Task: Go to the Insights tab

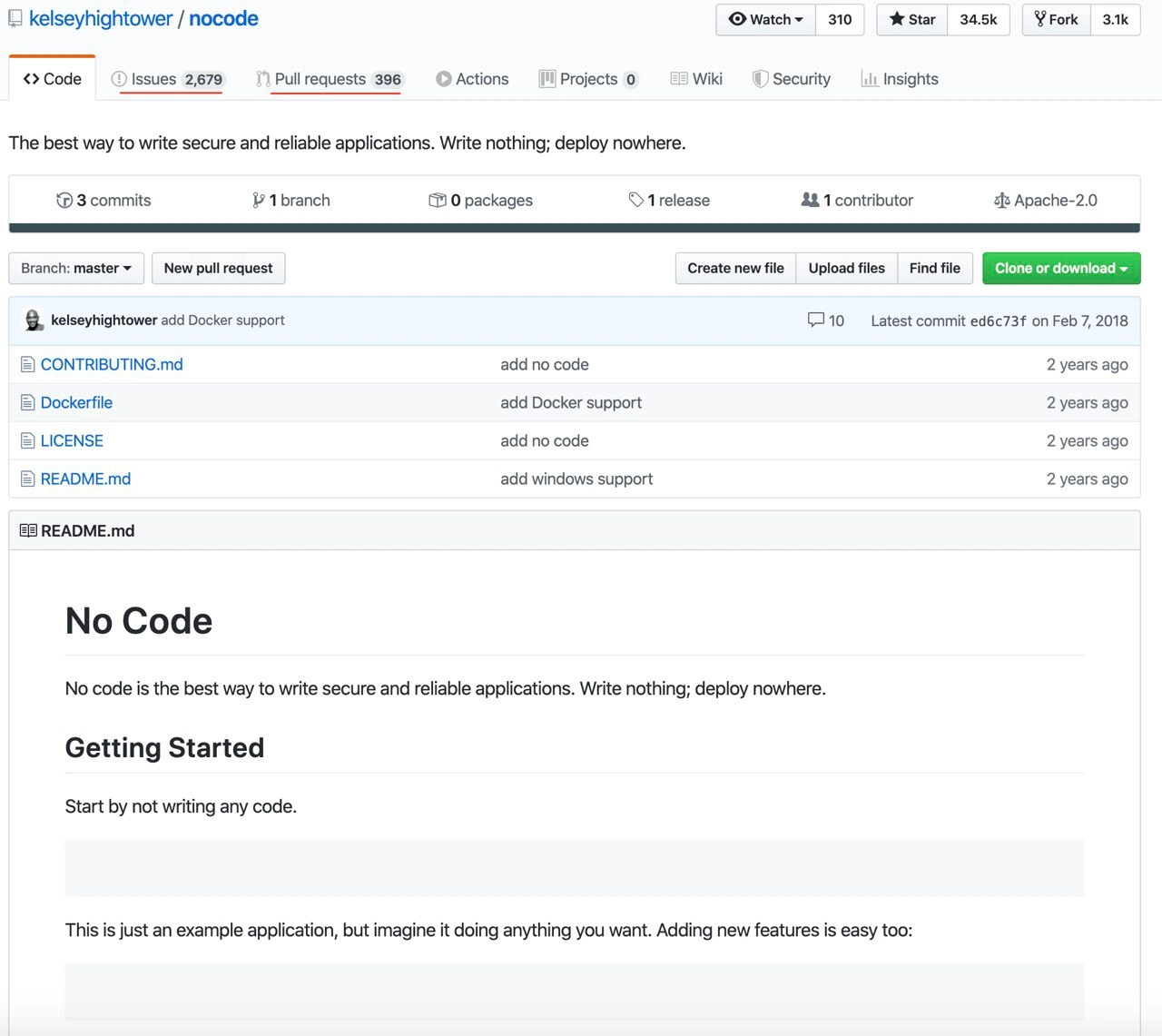Action: click(900, 79)
